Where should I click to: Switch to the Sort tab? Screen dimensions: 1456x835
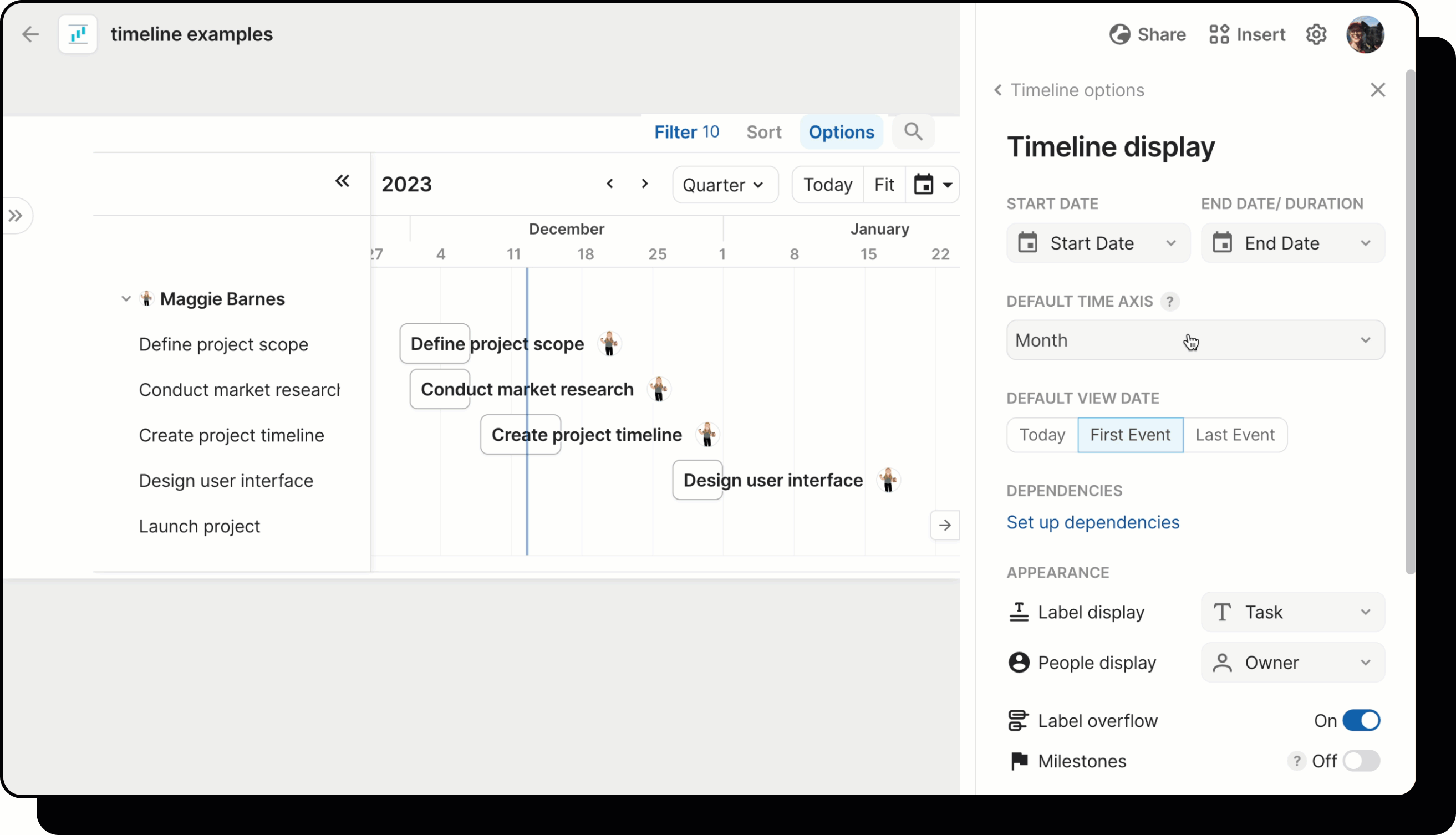click(x=764, y=132)
